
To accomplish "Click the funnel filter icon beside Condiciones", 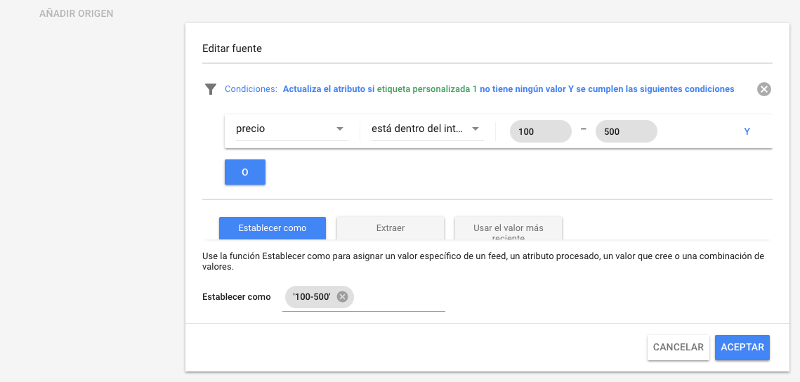I will 210,89.
